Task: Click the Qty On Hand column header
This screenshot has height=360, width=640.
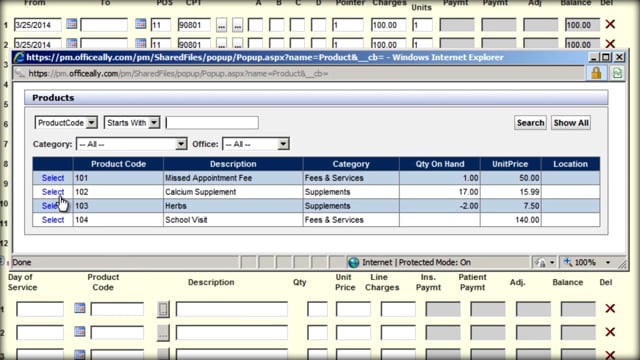Action: 440,164
